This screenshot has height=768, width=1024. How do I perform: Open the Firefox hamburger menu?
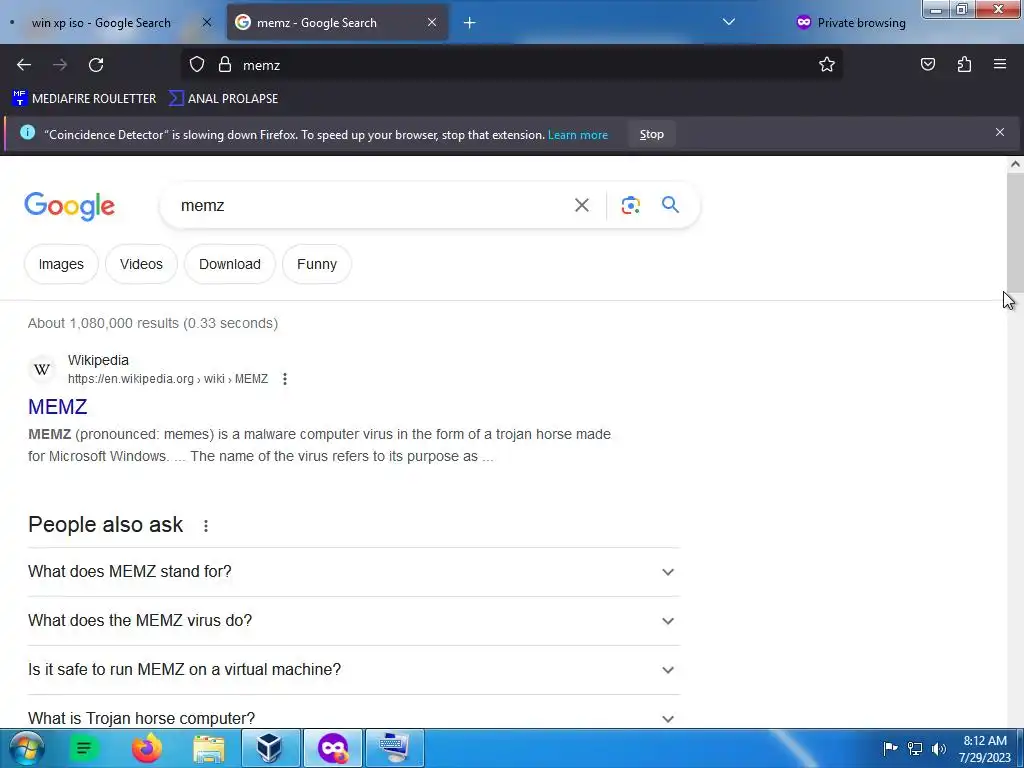[x=999, y=64]
